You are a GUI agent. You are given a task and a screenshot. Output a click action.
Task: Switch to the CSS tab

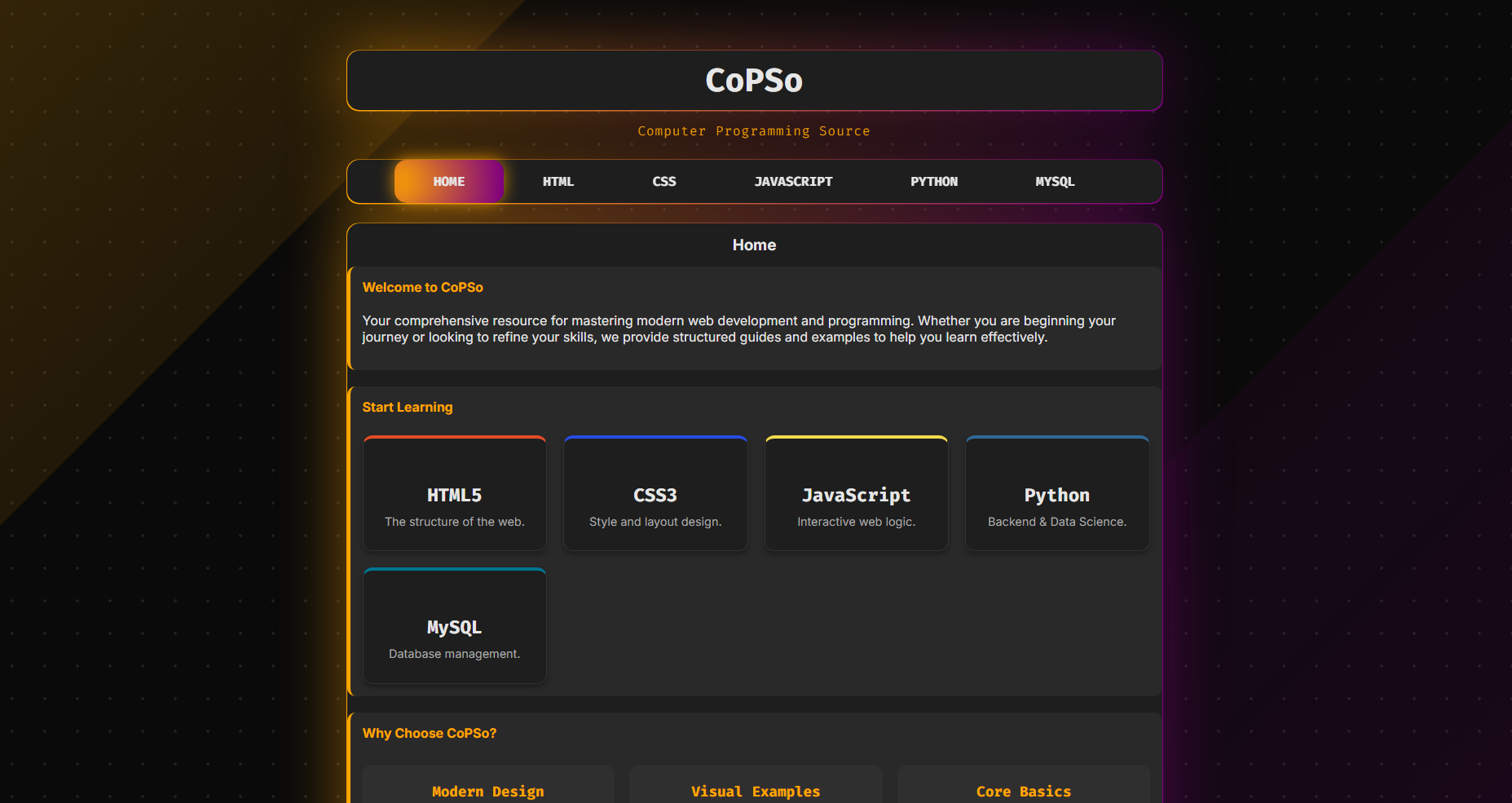(x=664, y=181)
